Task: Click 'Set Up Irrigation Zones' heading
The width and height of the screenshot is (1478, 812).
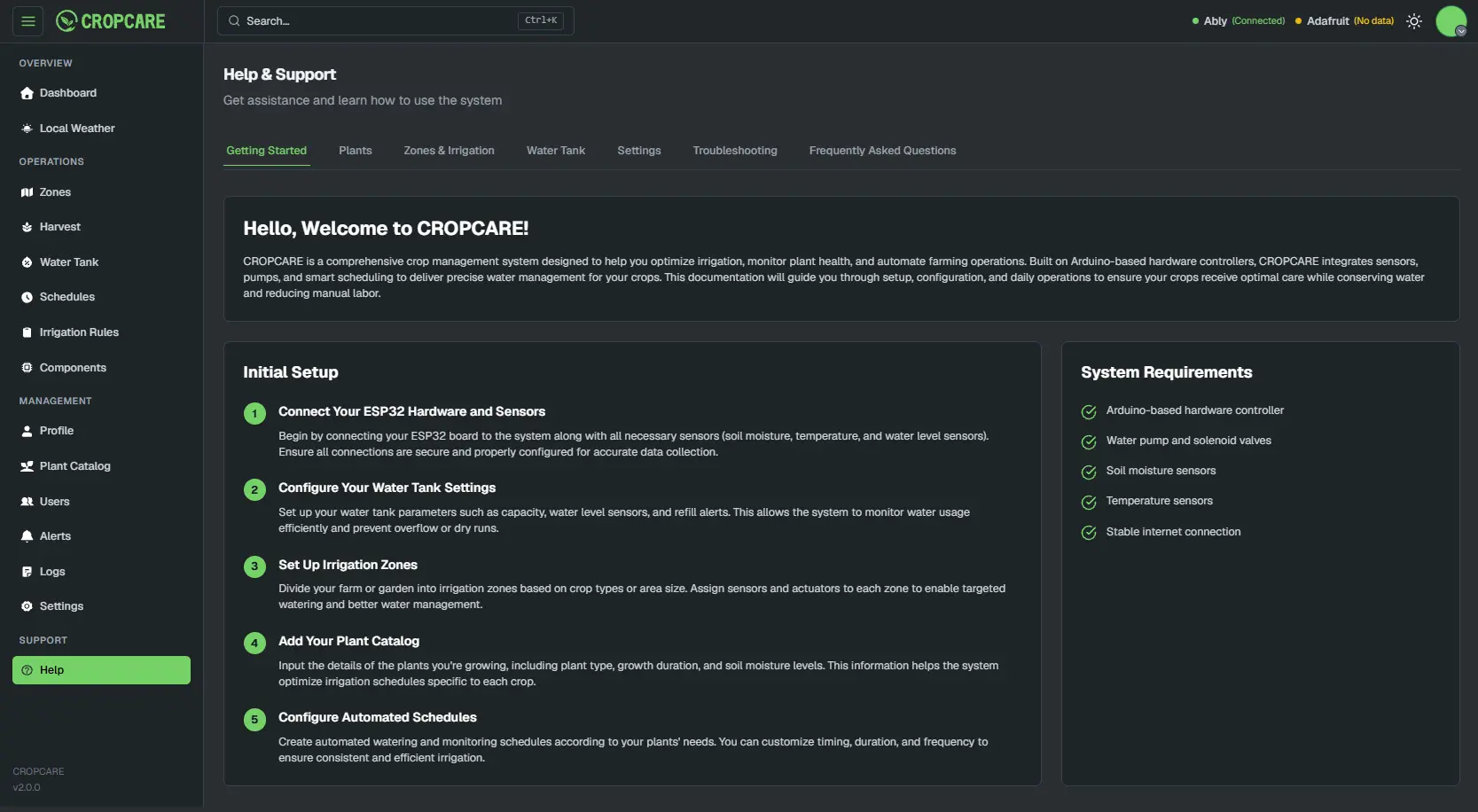Action: point(348,565)
